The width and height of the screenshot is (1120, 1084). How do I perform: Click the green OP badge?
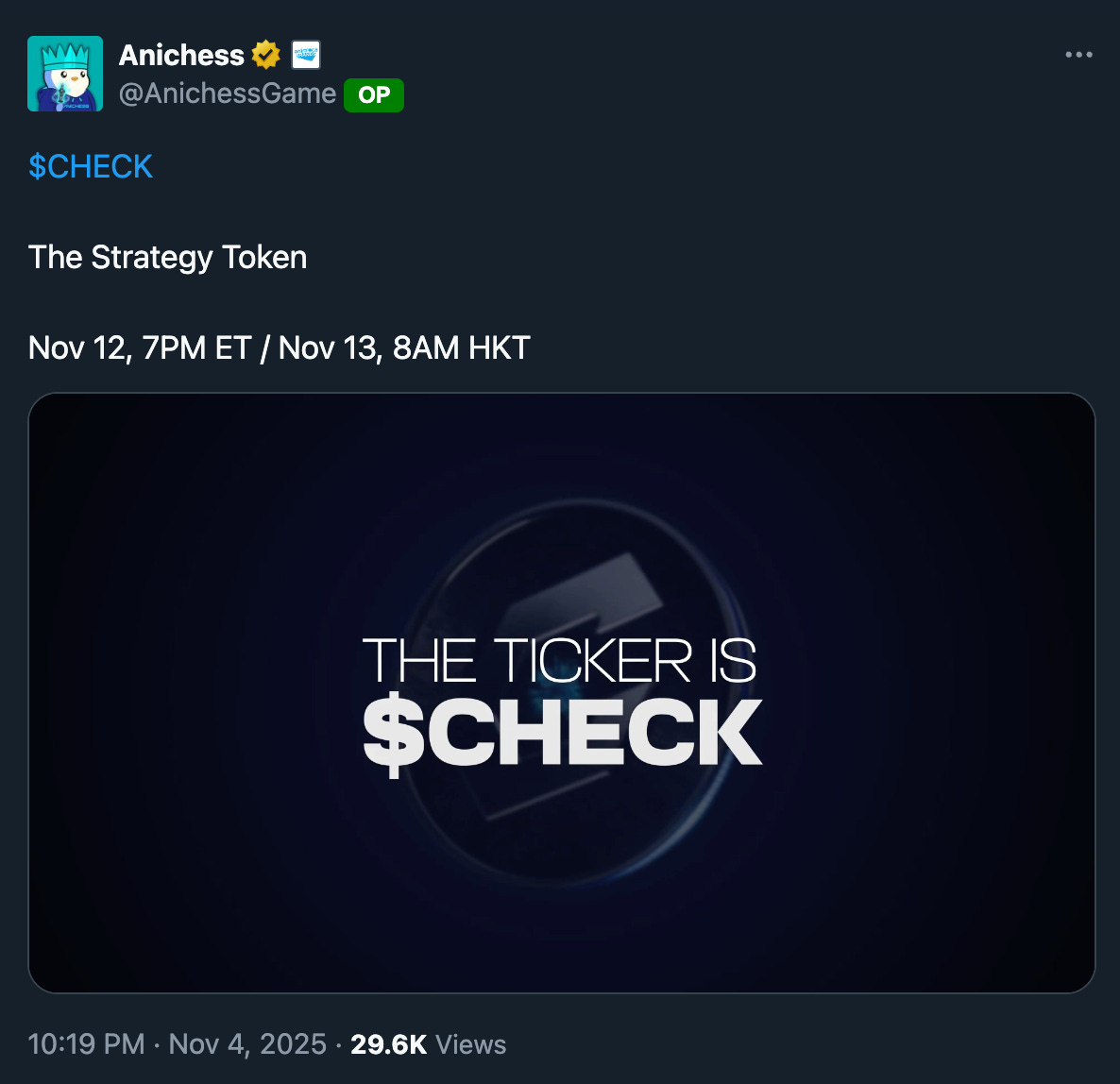[374, 95]
